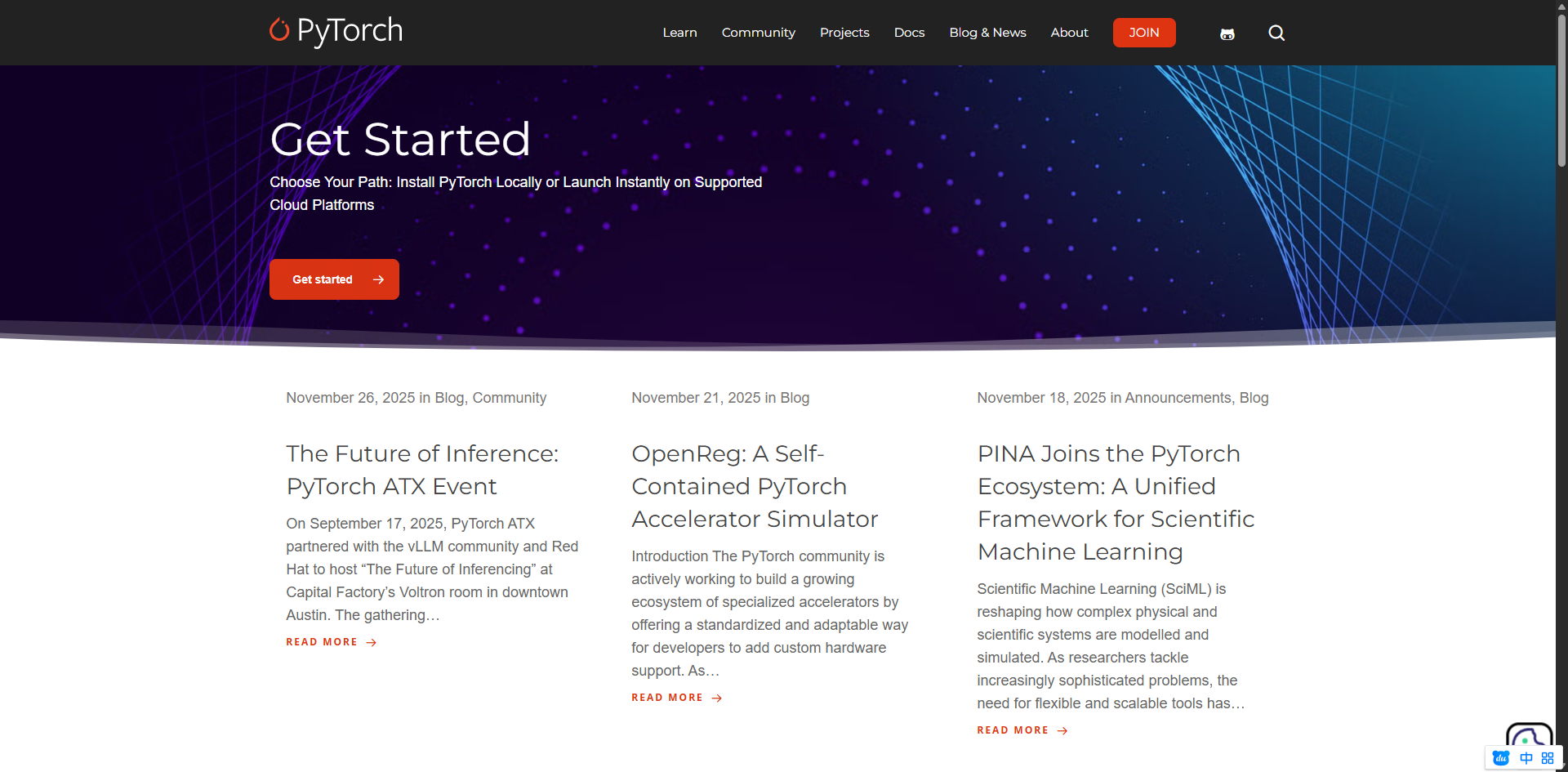The height and width of the screenshot is (772, 1568).
Task: Open the Projects menu
Action: click(844, 33)
